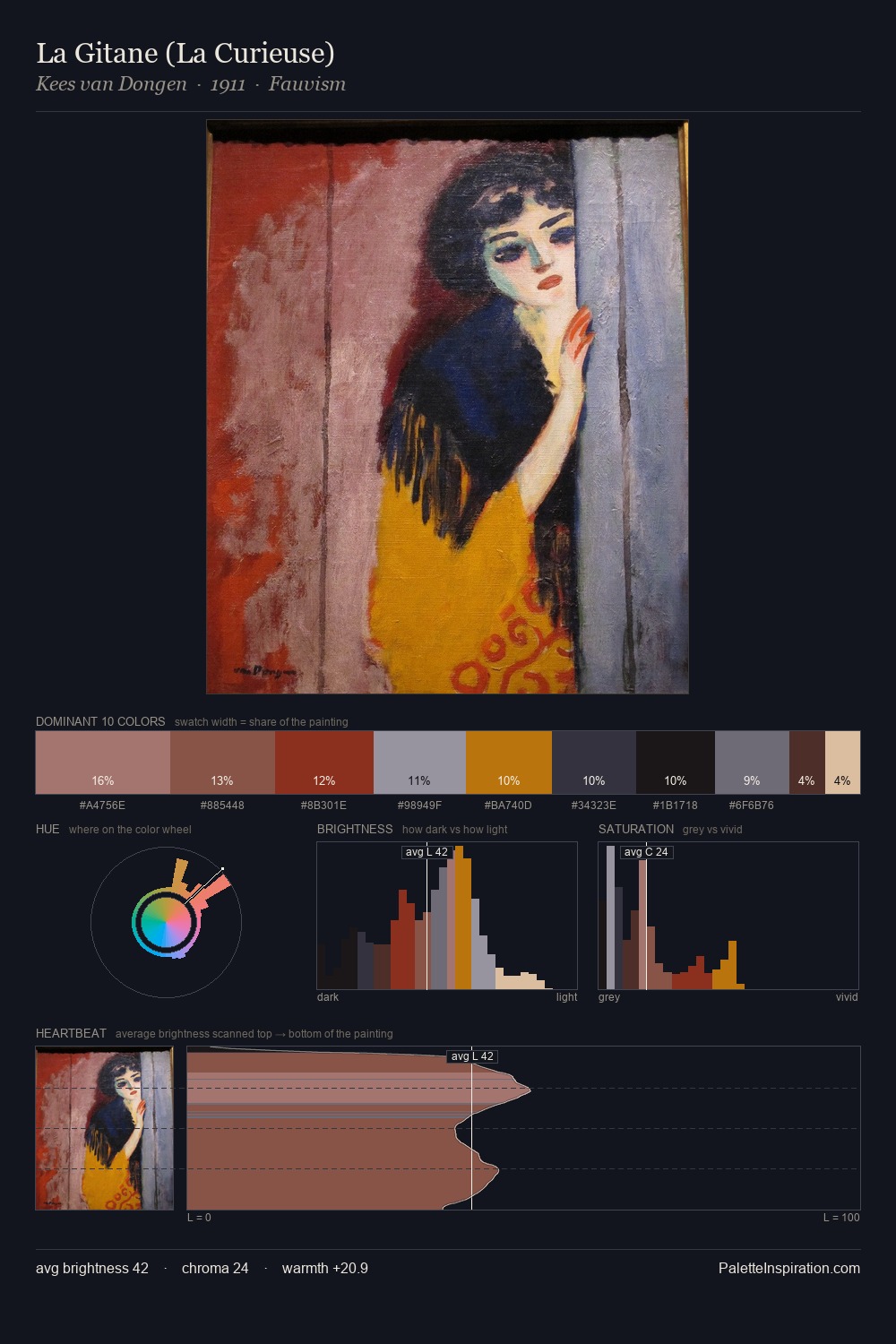
Task: Click the 'SATURATION' section heading
Action: (636, 829)
